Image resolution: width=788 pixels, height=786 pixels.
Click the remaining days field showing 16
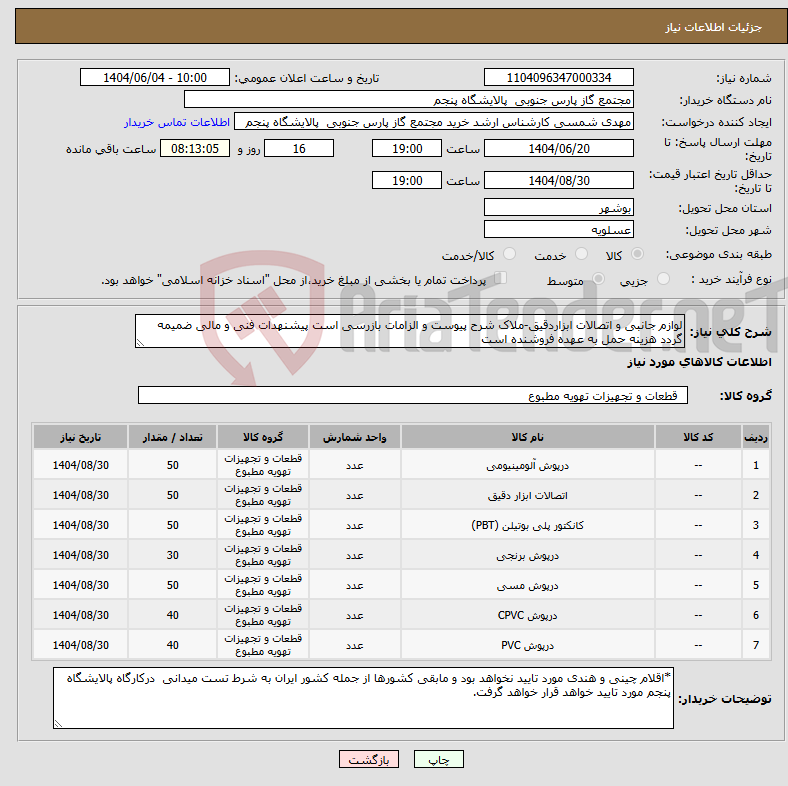(299, 149)
